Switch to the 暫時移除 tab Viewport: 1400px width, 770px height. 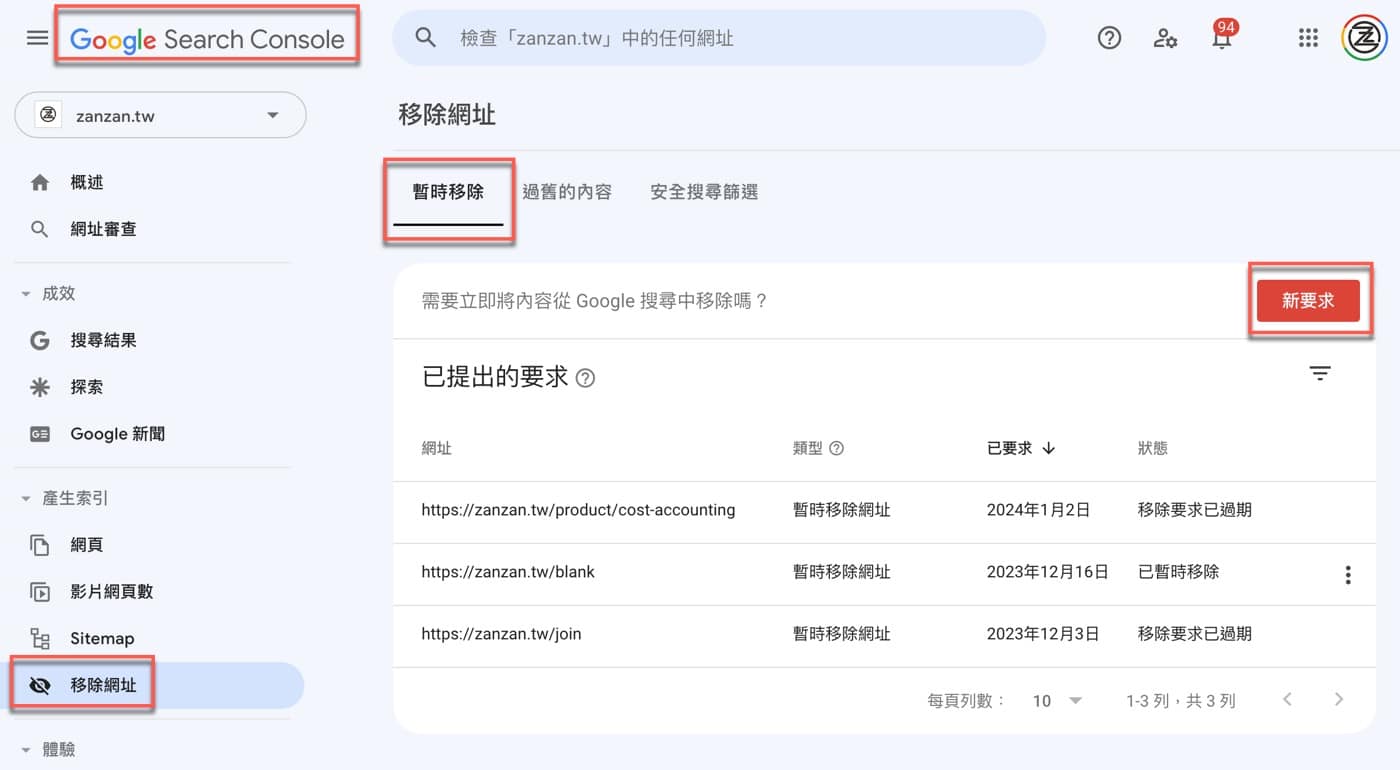pyautogui.click(x=448, y=193)
